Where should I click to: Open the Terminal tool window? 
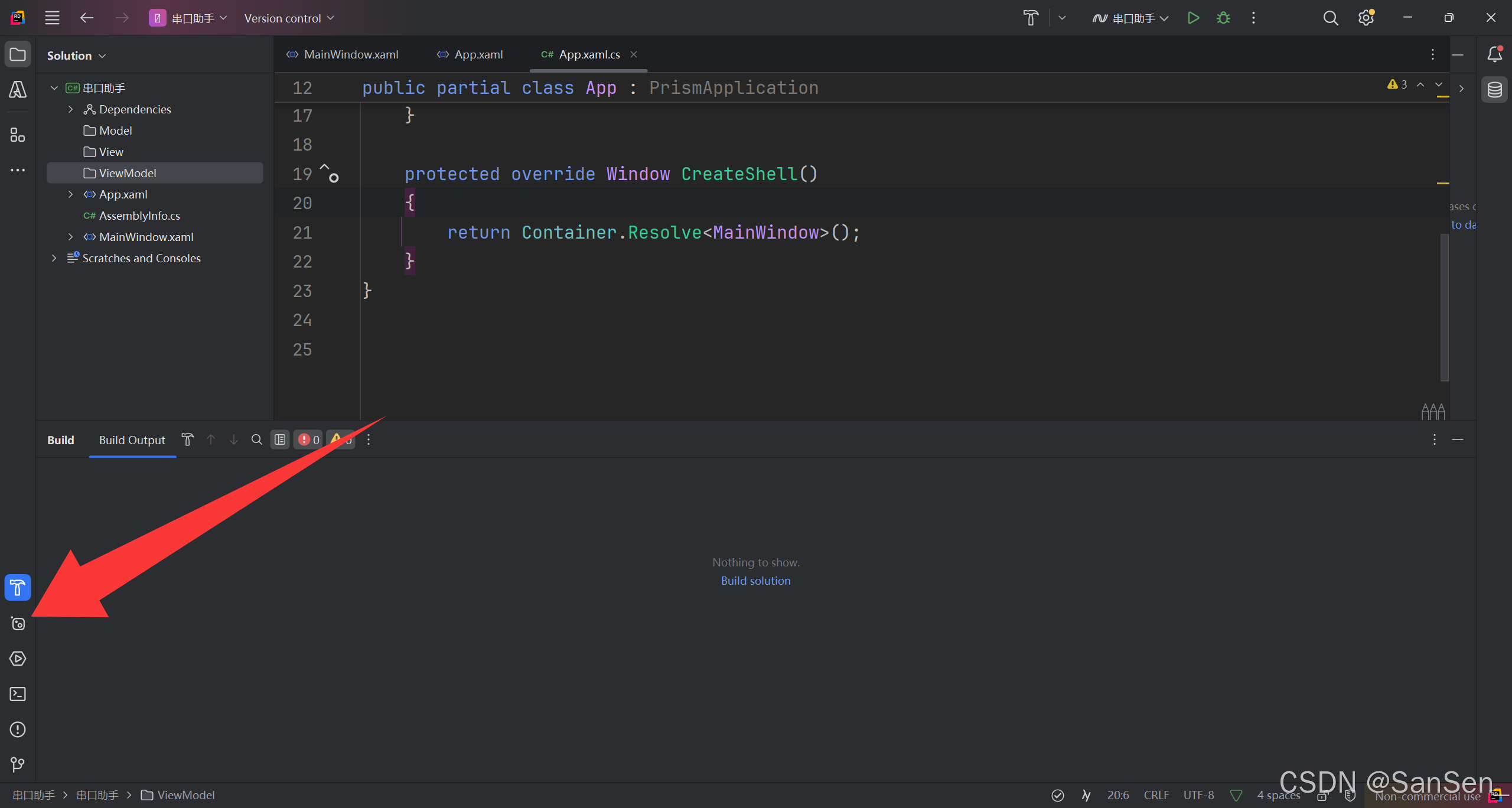tap(18, 694)
